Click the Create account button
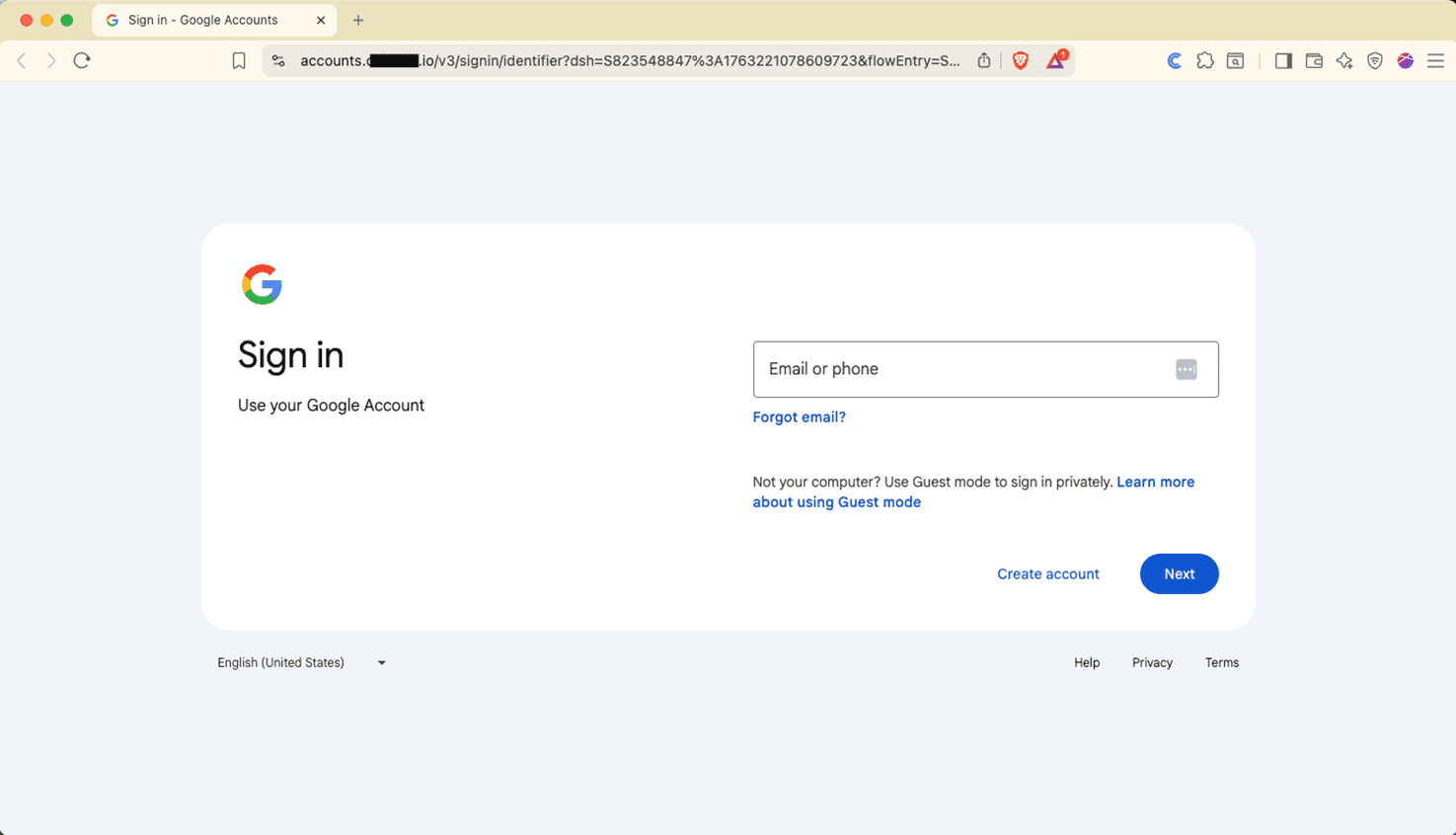The image size is (1456, 835). coord(1048,573)
